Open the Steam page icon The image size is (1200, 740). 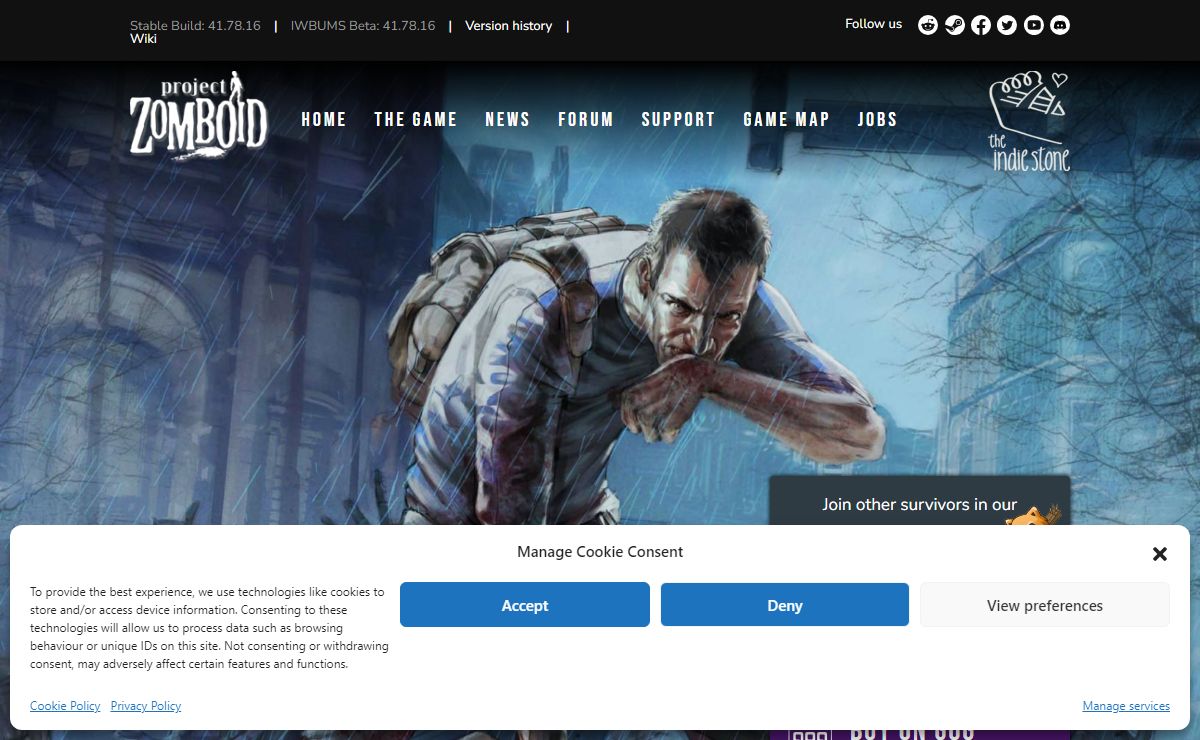[955, 25]
